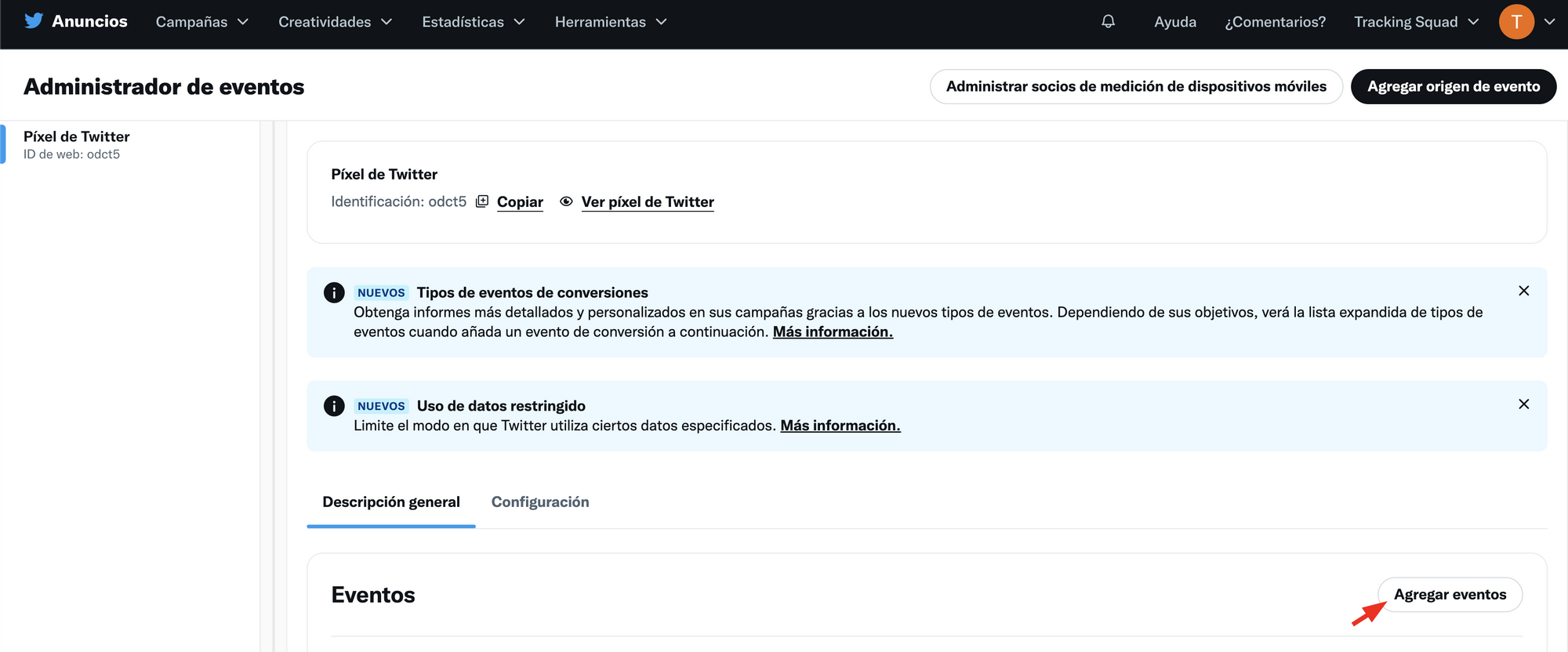Open the Ayuda menu item
This screenshot has height=652, width=1568.
(x=1175, y=22)
